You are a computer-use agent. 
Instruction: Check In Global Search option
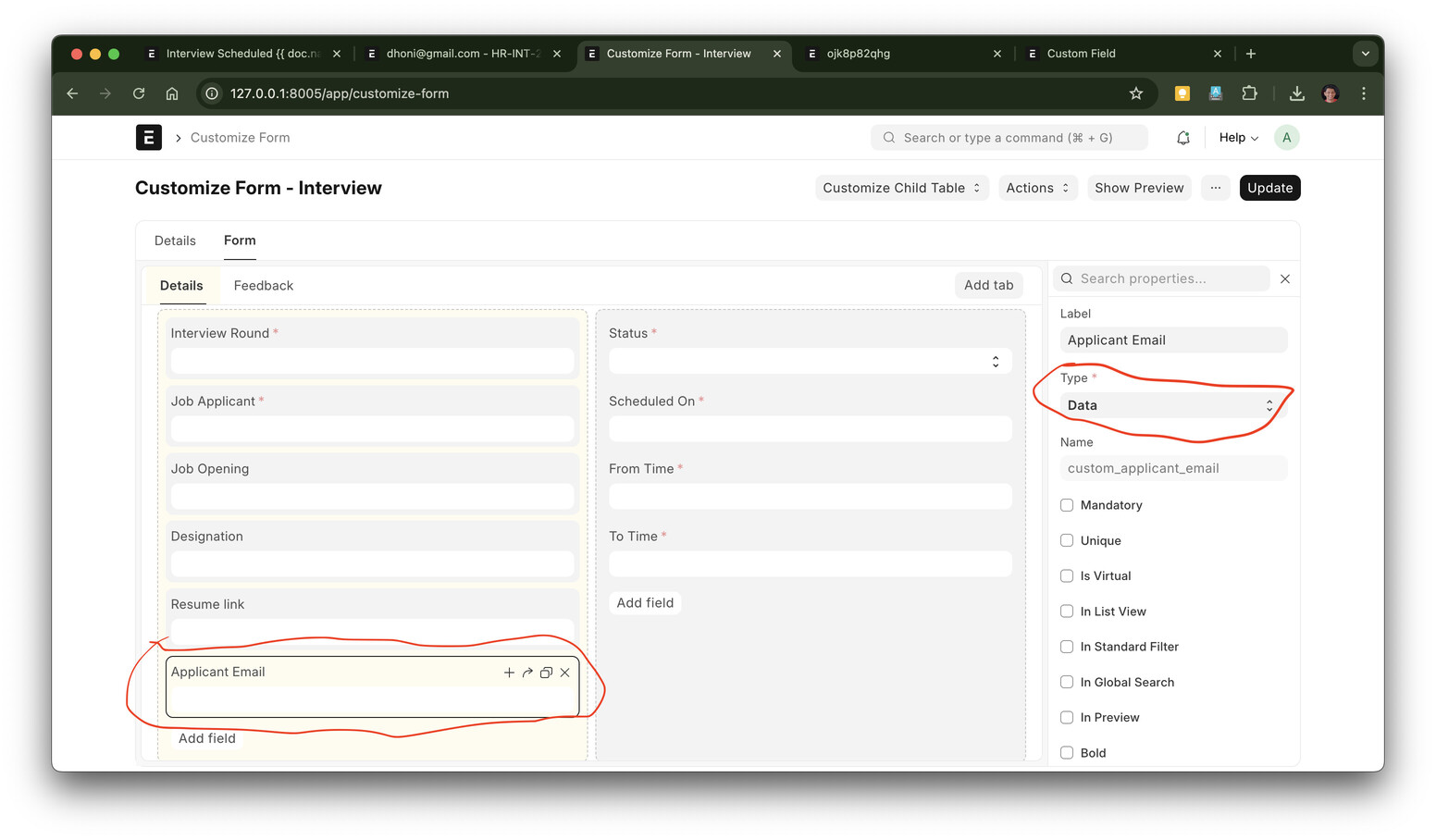click(x=1067, y=682)
